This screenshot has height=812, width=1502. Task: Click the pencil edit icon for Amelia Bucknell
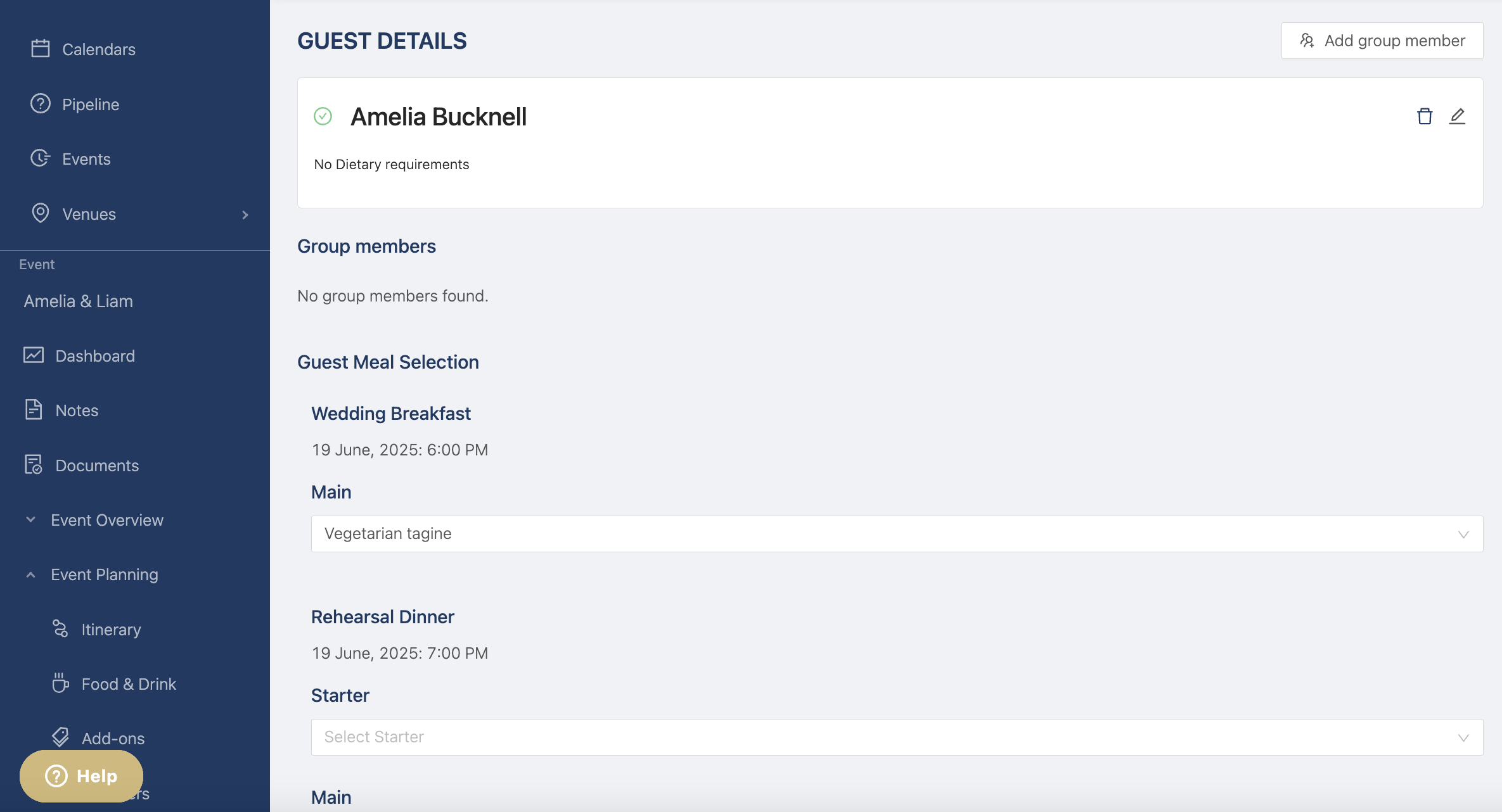[1457, 117]
